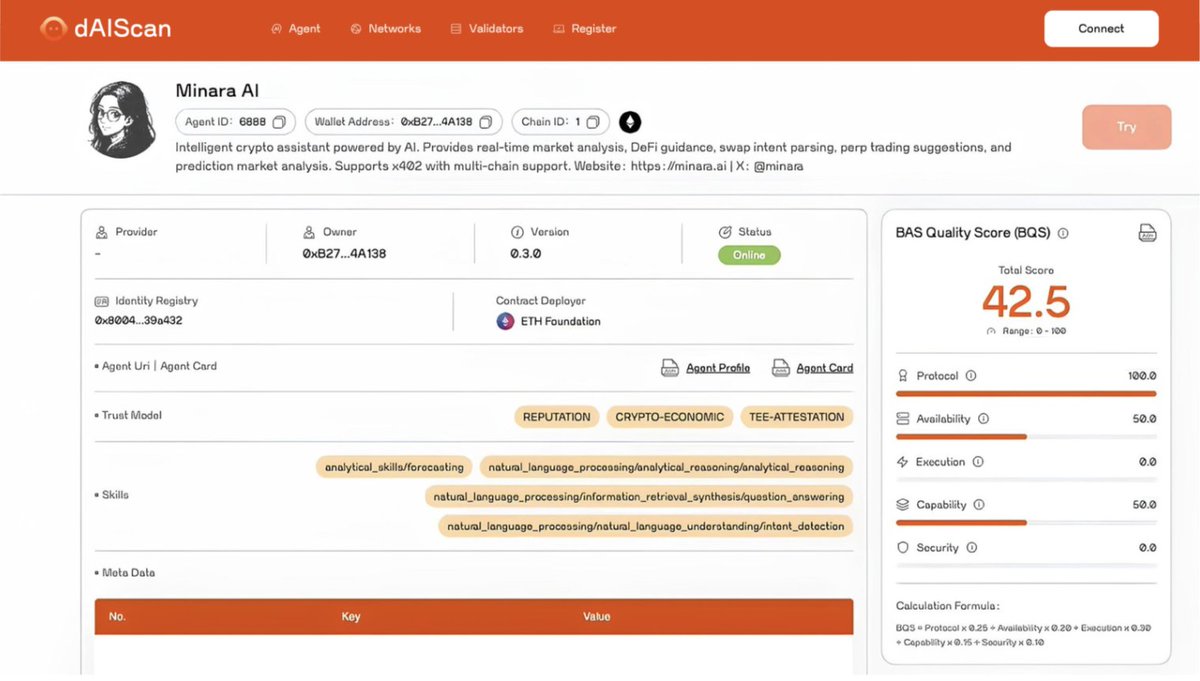Click the Capability layers icon
The width and height of the screenshot is (1200, 681).
[903, 505]
